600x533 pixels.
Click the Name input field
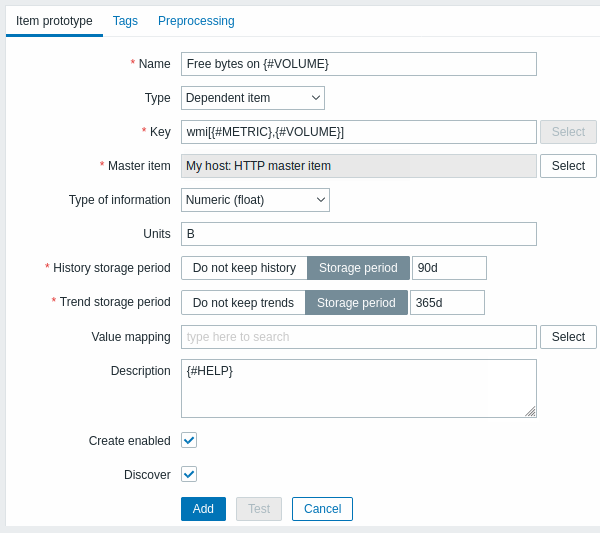coord(358,64)
